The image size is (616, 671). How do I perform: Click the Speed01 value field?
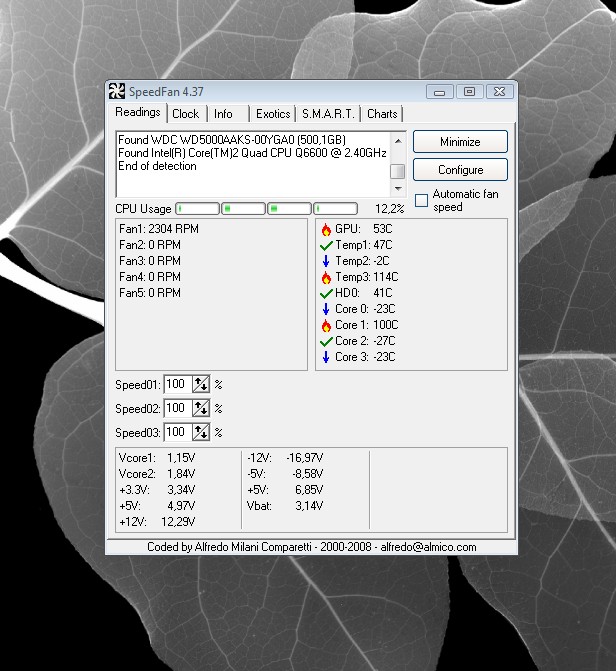(178, 384)
